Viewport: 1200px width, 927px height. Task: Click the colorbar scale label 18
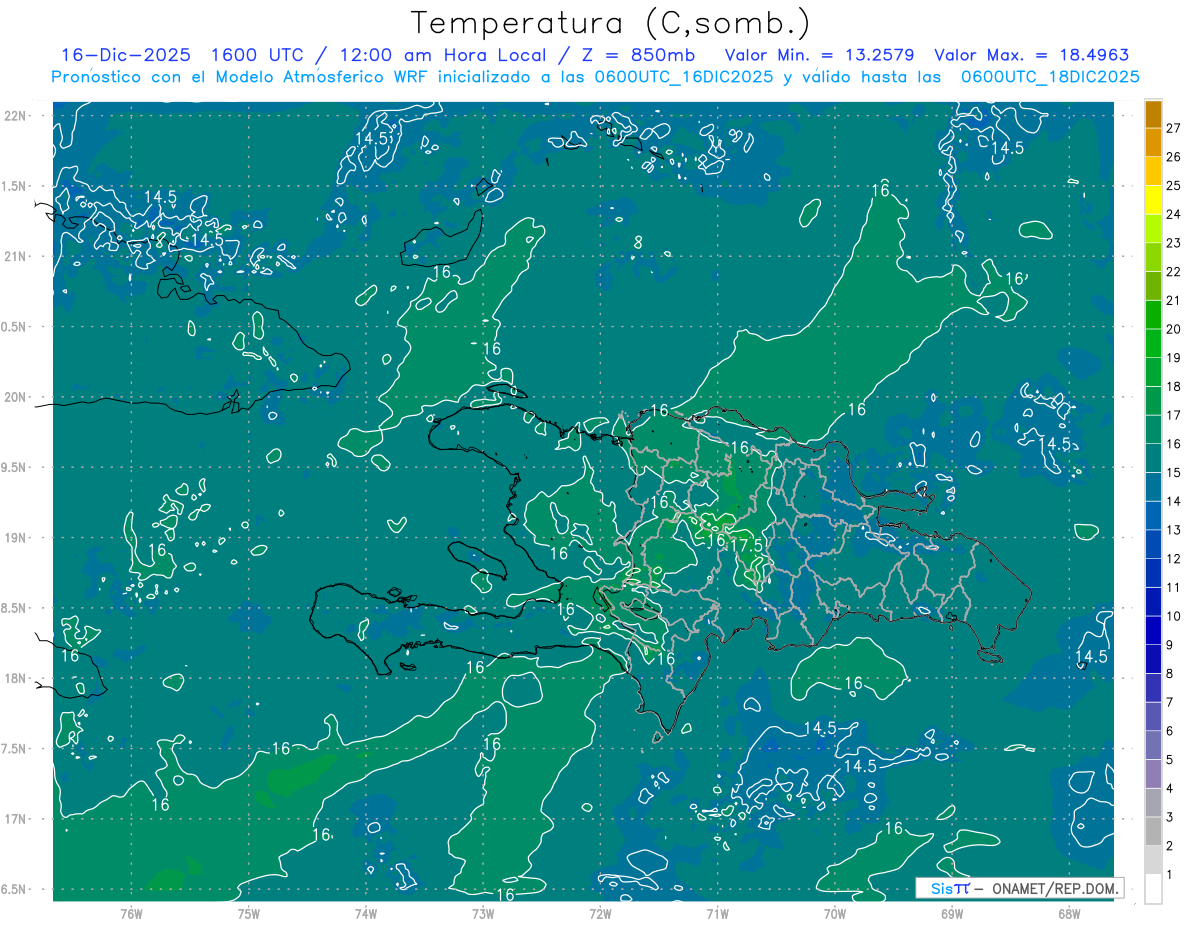coord(1174,386)
